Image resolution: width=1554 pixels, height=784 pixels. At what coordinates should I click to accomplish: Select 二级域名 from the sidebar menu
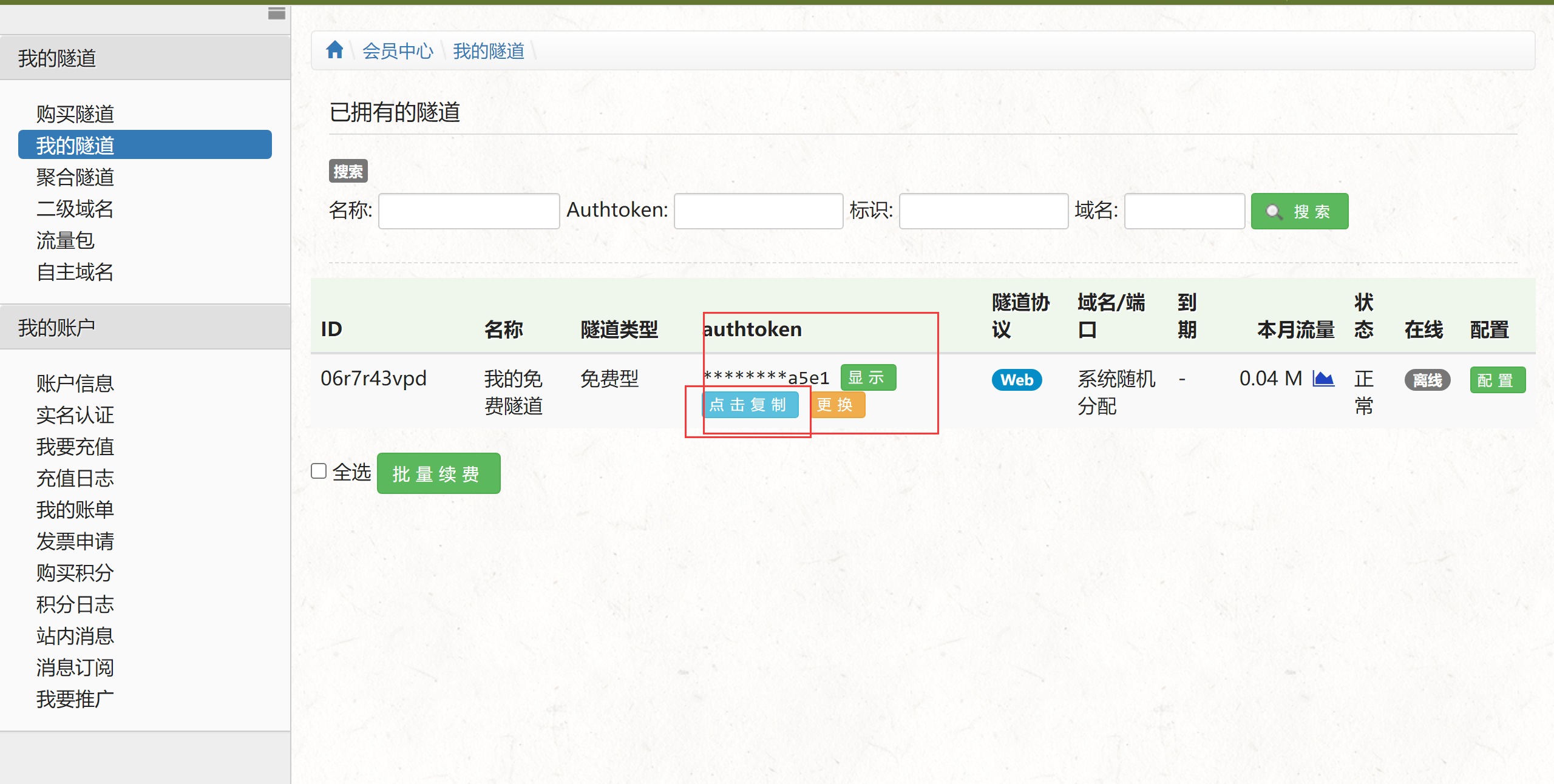click(75, 209)
